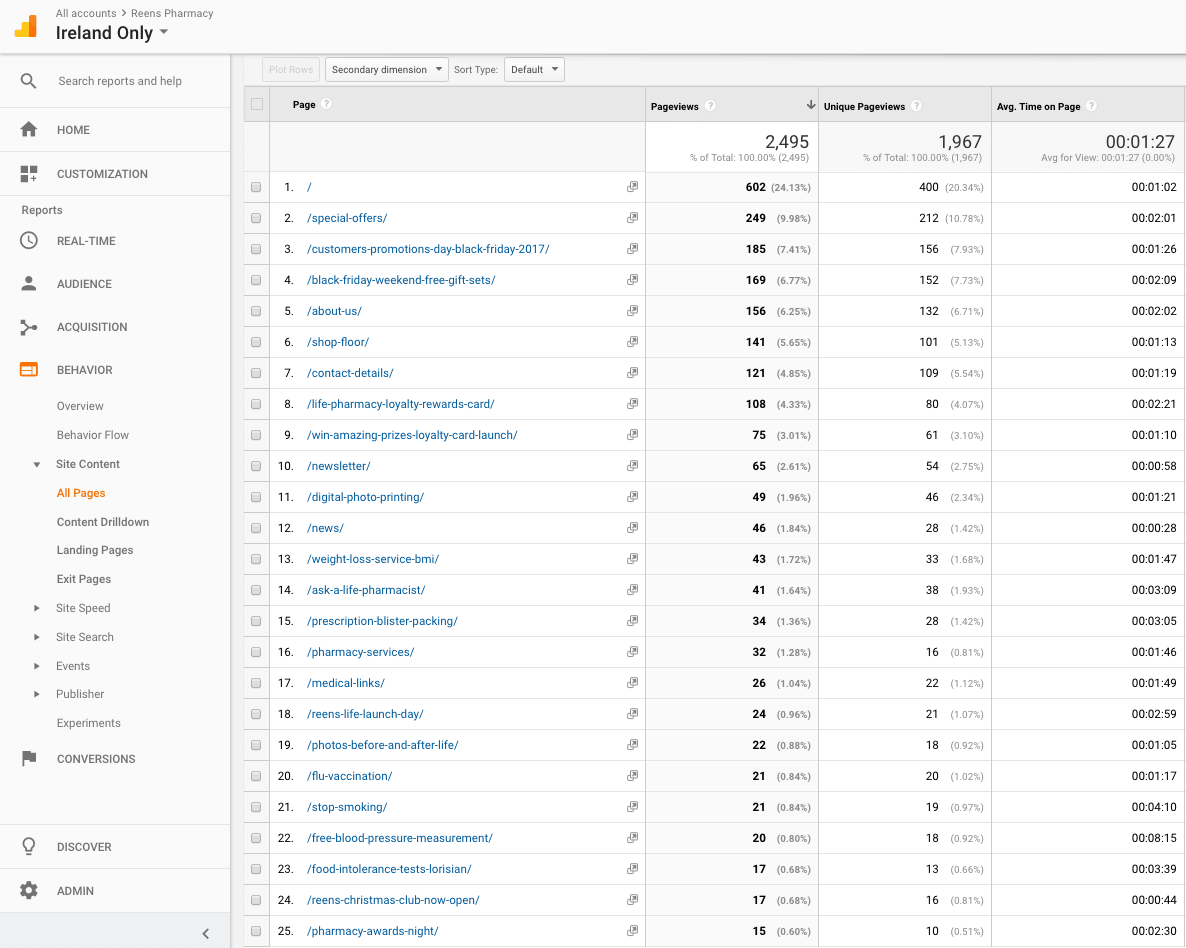The width and height of the screenshot is (1186, 948).
Task: Expand the Events section
Action: click(x=36, y=666)
